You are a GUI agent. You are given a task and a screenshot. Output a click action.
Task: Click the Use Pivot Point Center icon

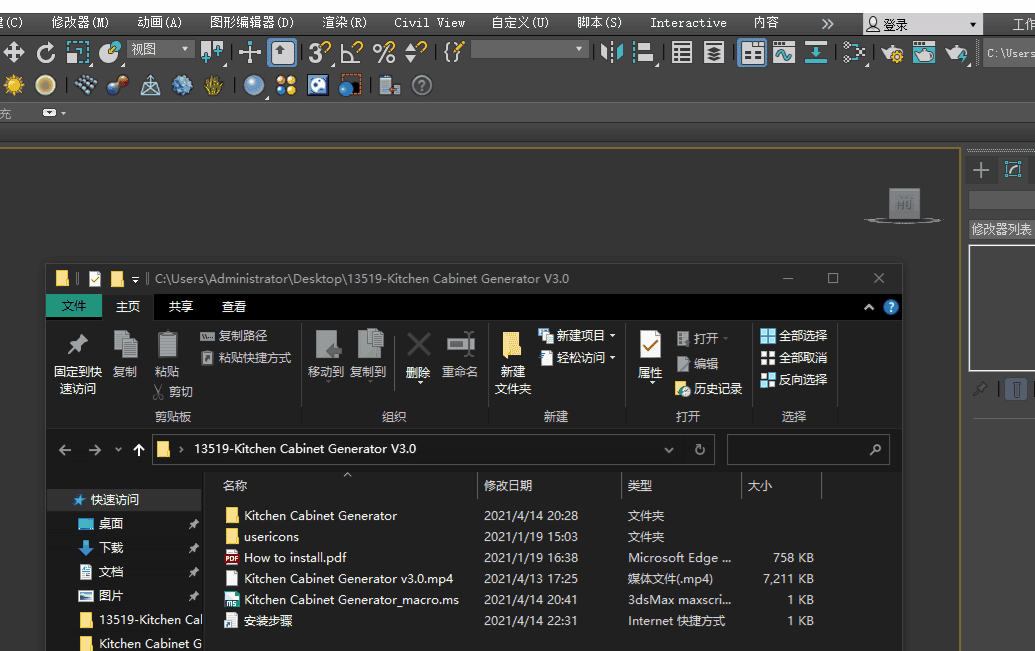tap(212, 52)
